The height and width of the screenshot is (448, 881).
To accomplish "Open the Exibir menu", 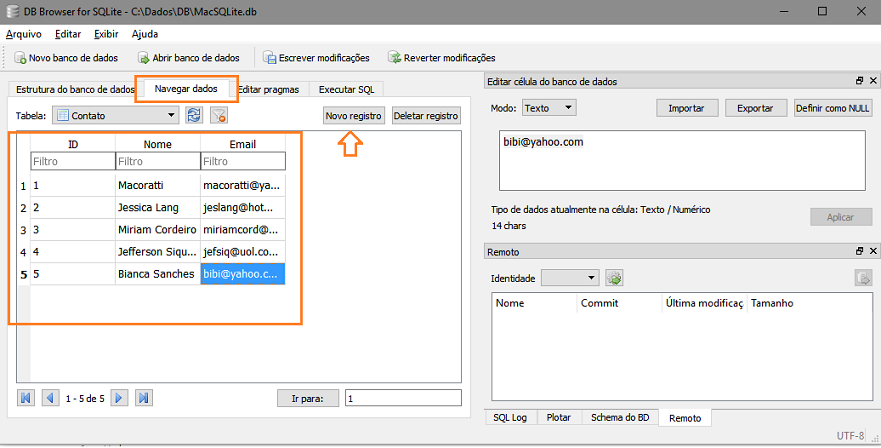I will (106, 34).
